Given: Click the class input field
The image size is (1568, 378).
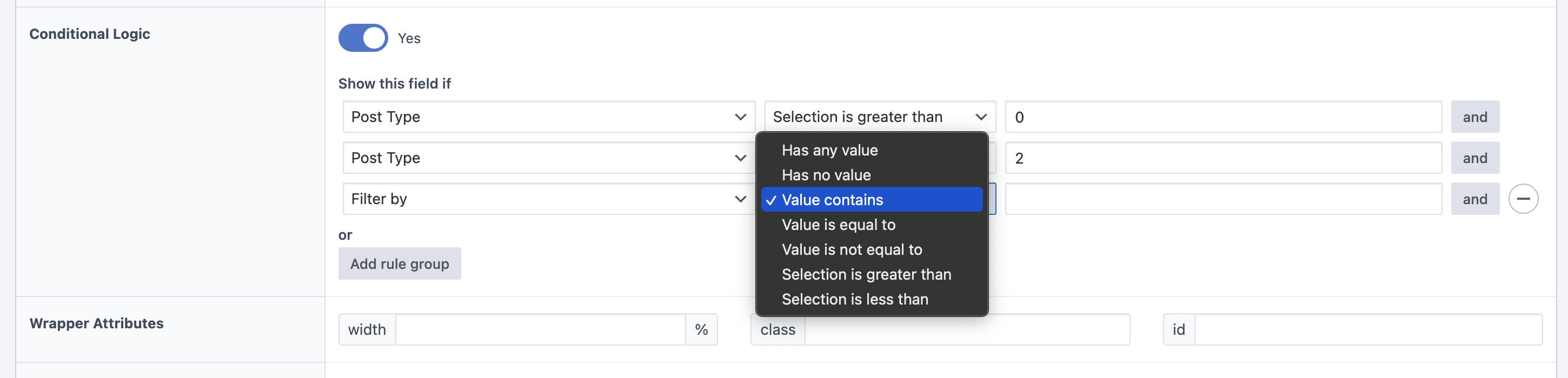Looking at the screenshot, I should pos(968,329).
